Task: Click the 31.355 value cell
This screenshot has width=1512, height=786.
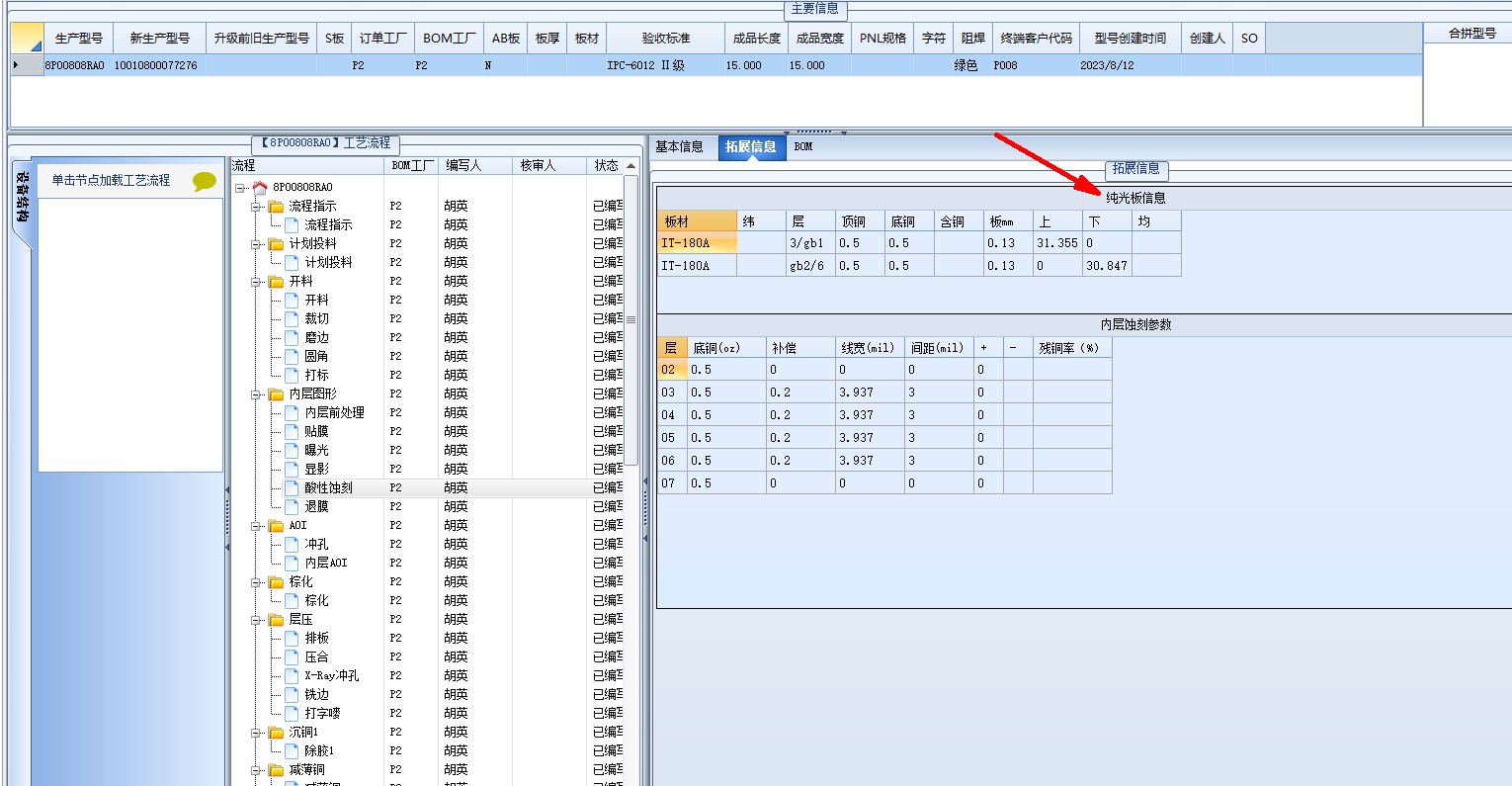Action: tap(1057, 243)
